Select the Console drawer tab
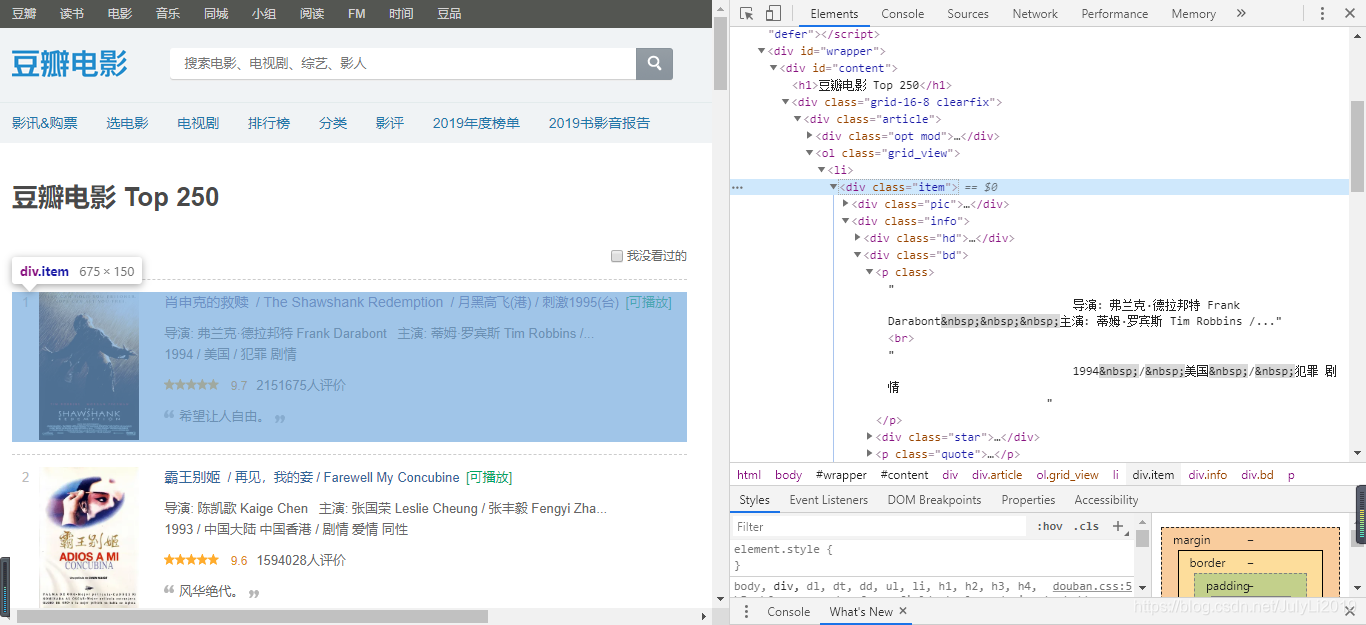The image size is (1366, 625). tap(788, 611)
